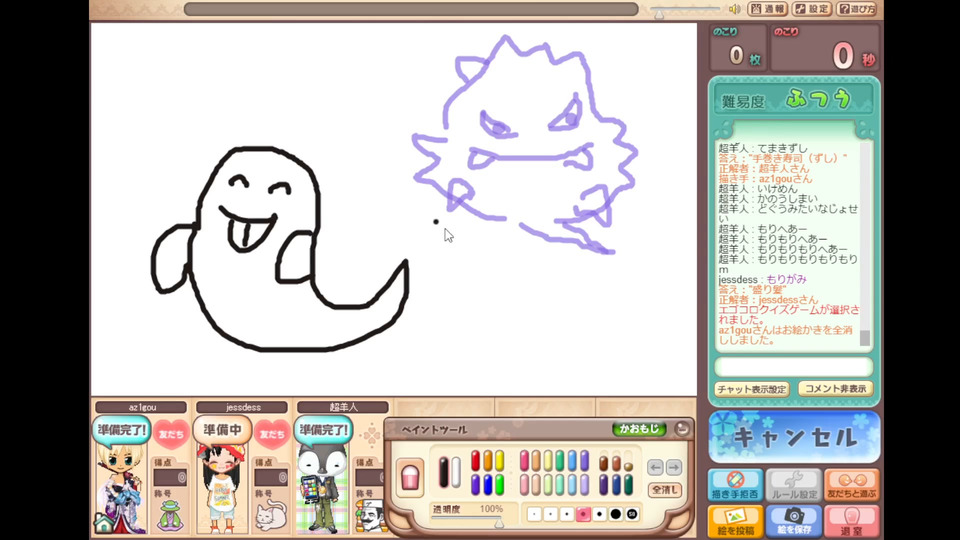Click into the chat text input field
This screenshot has width=960, height=540.
coord(793,367)
